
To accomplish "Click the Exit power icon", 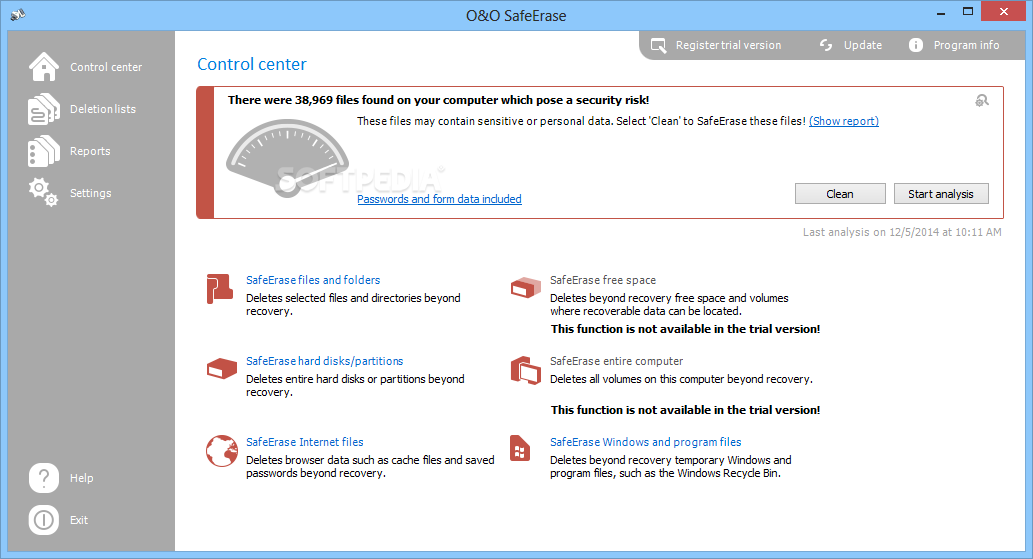I will tap(43, 520).
